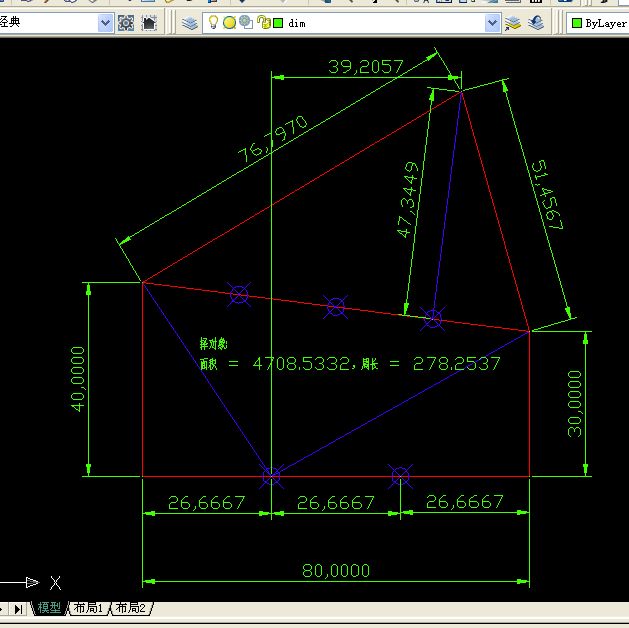This screenshot has height=628, width=629.
Task: Click the layer name 'dim' in list
Action: click(x=297, y=24)
